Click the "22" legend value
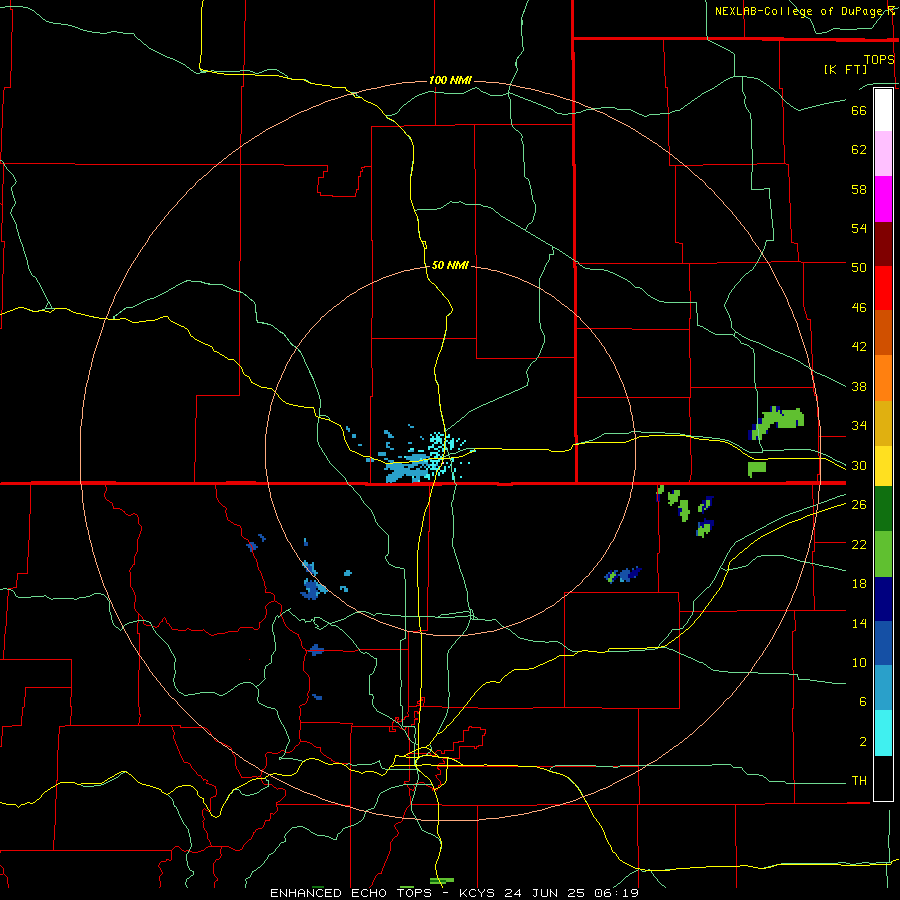The image size is (900, 900). click(859, 544)
